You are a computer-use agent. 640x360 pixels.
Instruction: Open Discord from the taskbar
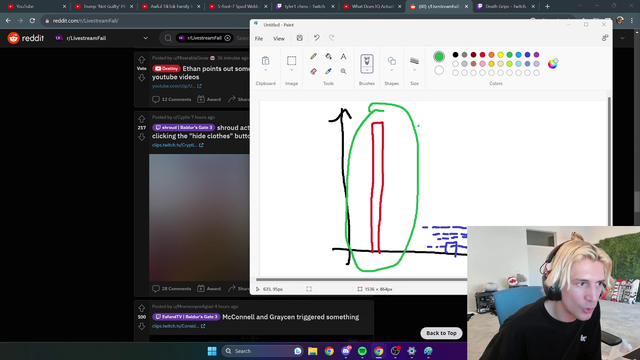pyautogui.click(x=346, y=351)
